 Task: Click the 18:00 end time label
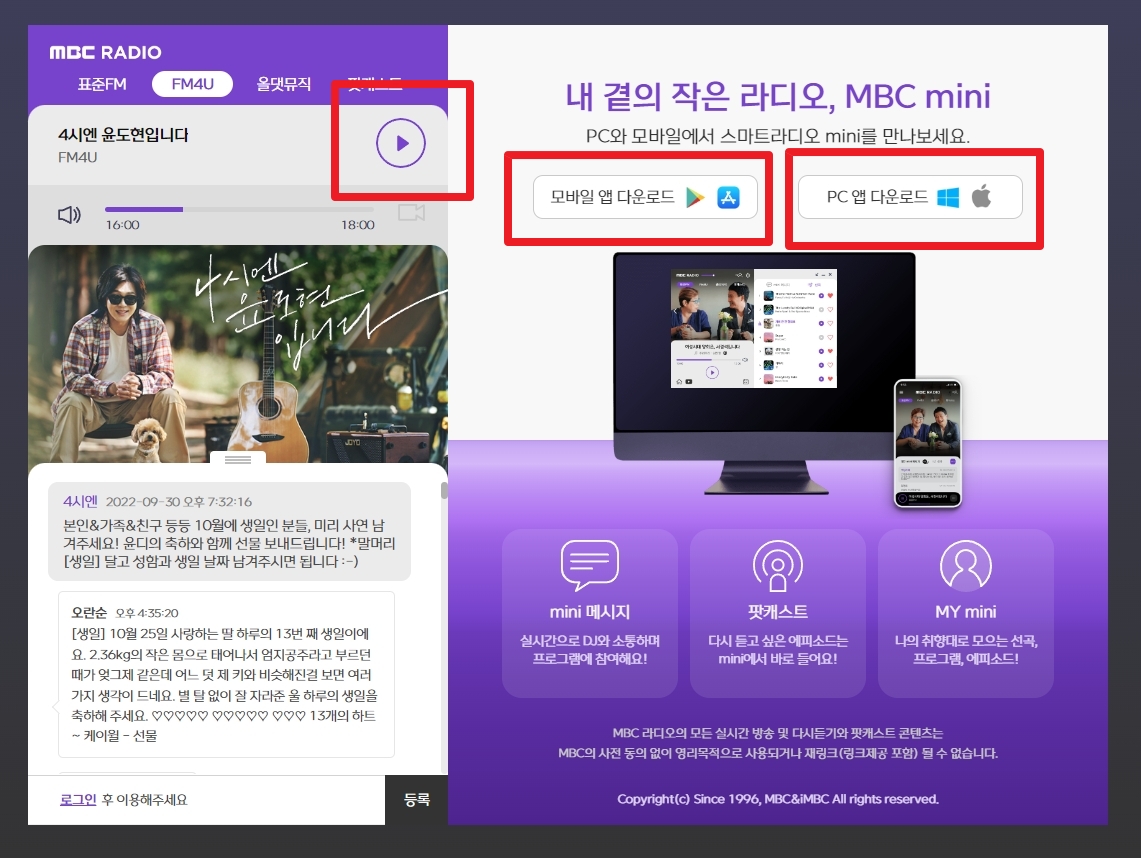tap(358, 225)
